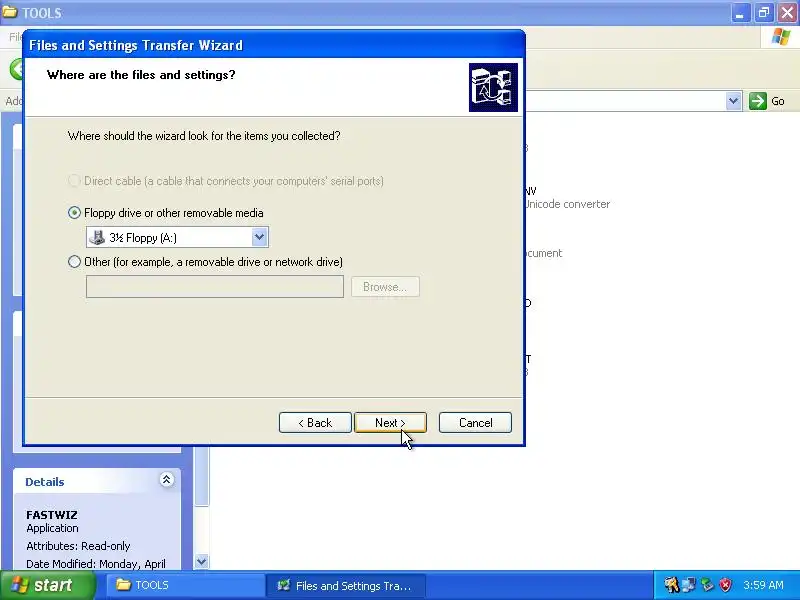The width and height of the screenshot is (800, 600).
Task: Open the address bar dropdown in TOOLS window
Action: click(x=733, y=101)
